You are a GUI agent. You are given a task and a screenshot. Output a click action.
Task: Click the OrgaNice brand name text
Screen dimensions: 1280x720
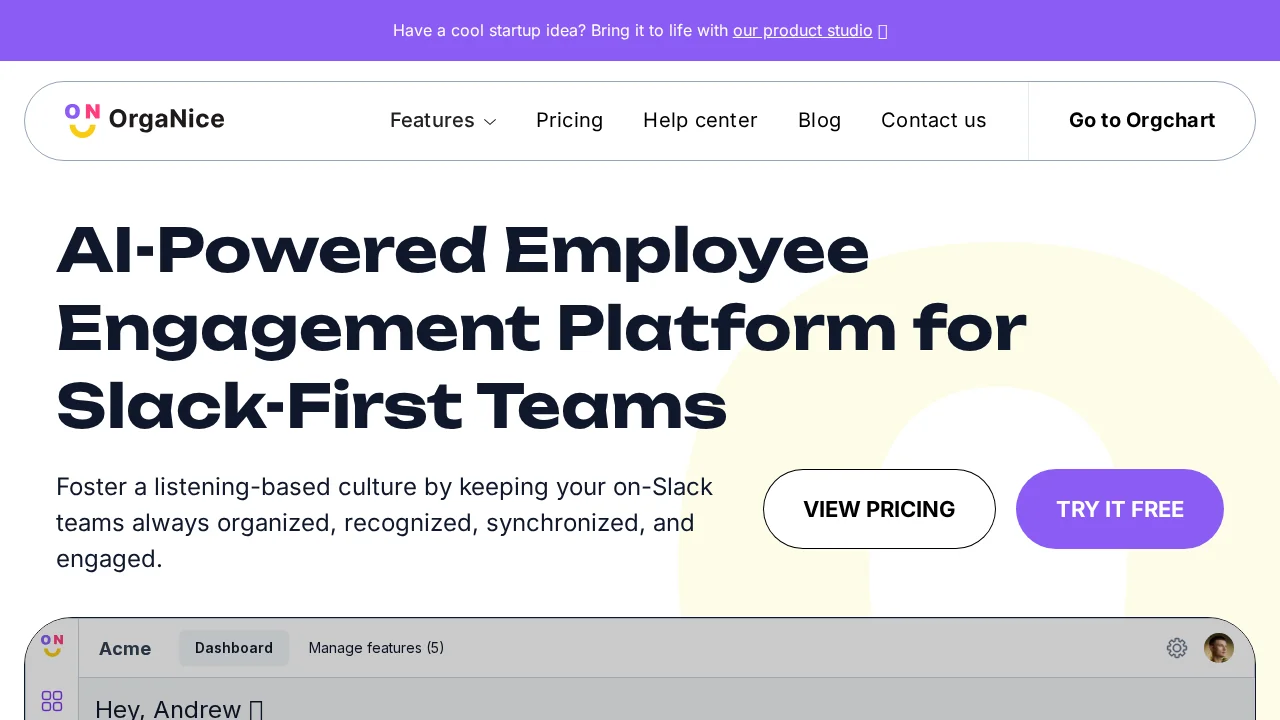pos(166,120)
